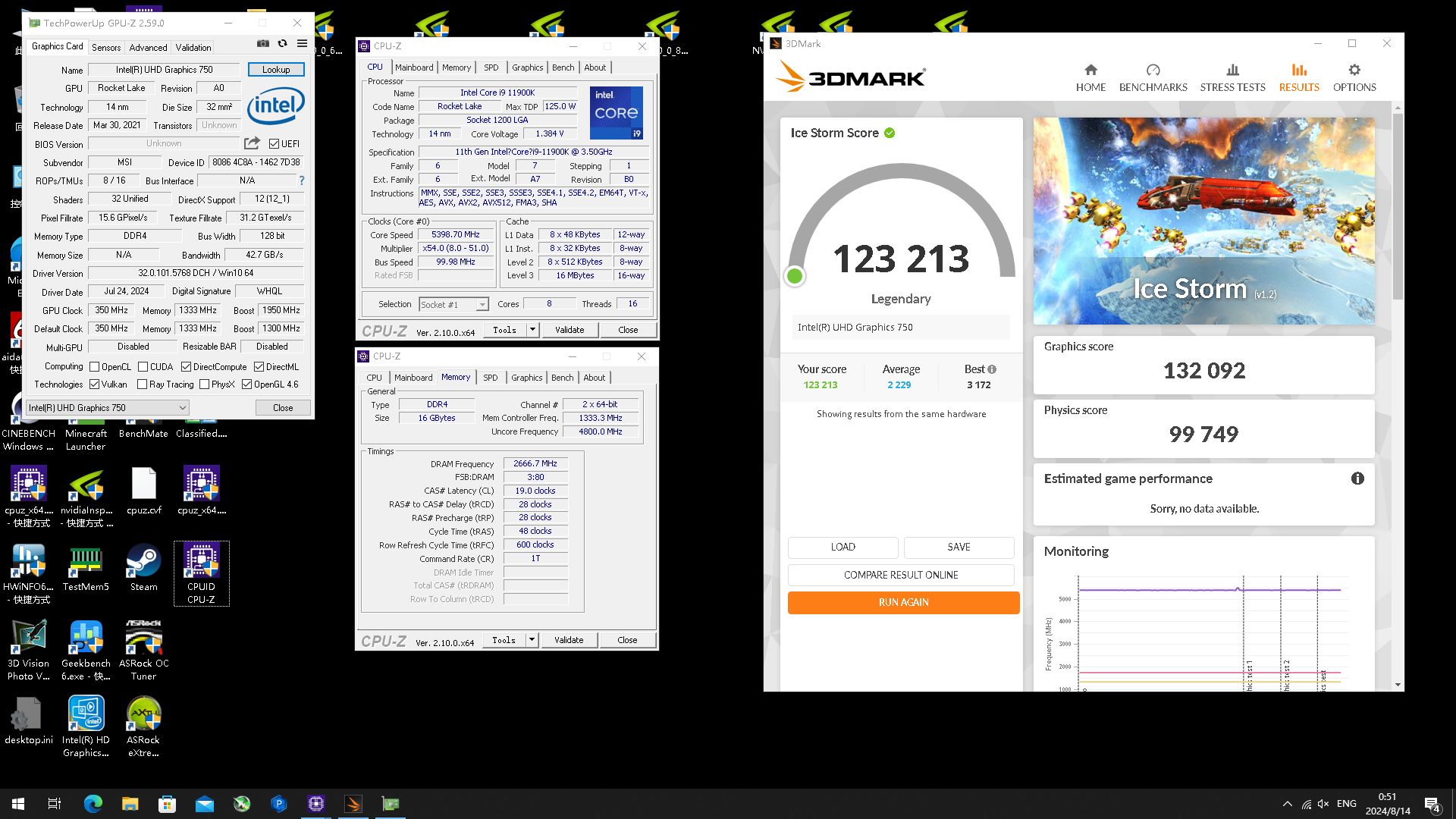Select the CPUID CPU-Z desktop icon
The width and height of the screenshot is (1456, 819).
(x=201, y=573)
